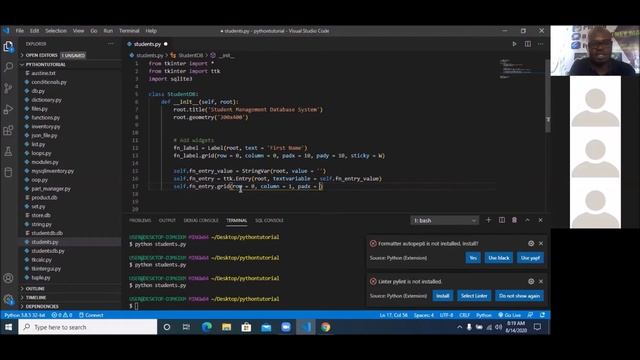Expand the Open Editors section
Viewport: 640px width, 360px height.
(71, 55)
